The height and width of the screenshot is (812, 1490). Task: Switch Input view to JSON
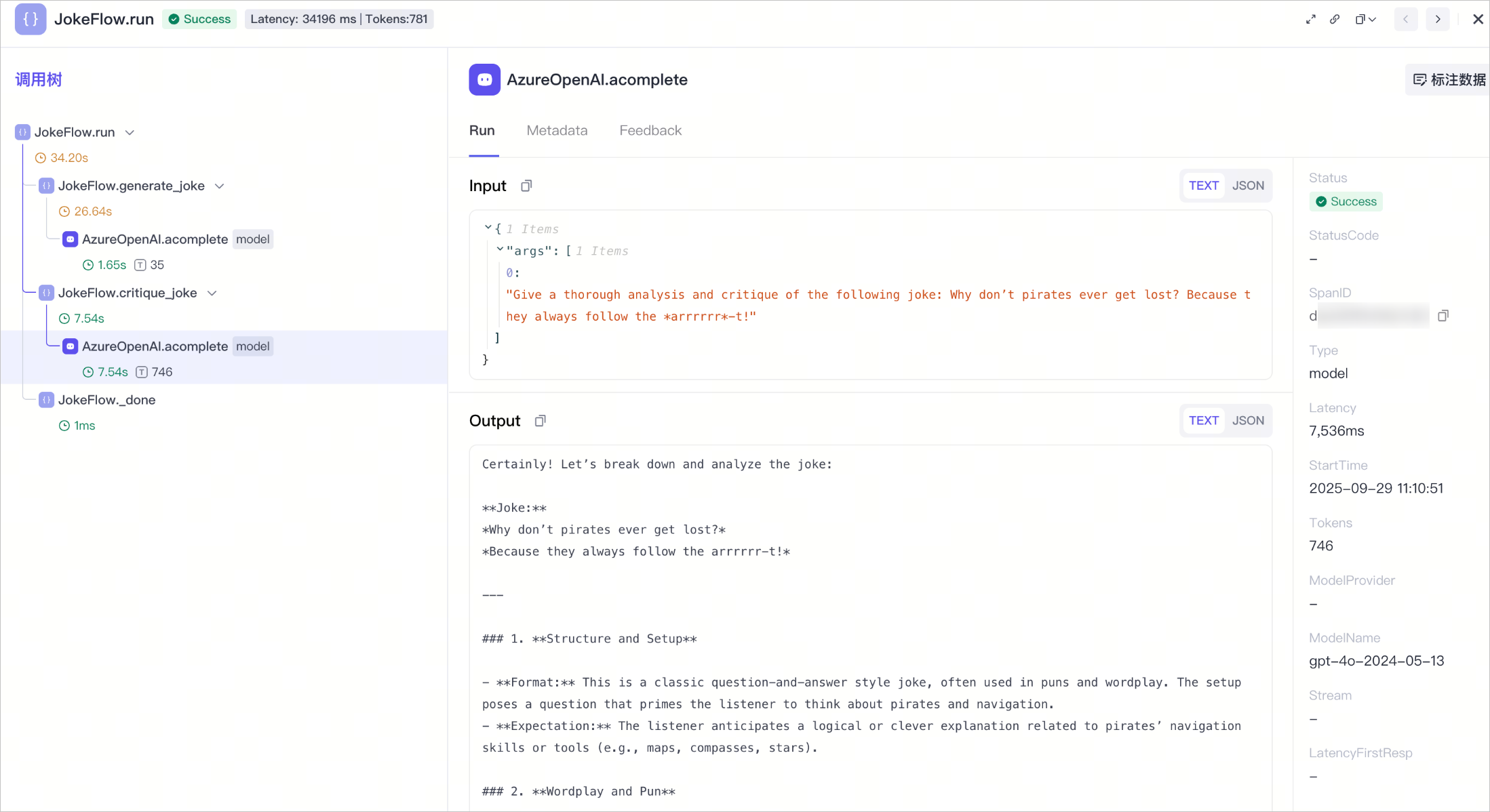1248,186
